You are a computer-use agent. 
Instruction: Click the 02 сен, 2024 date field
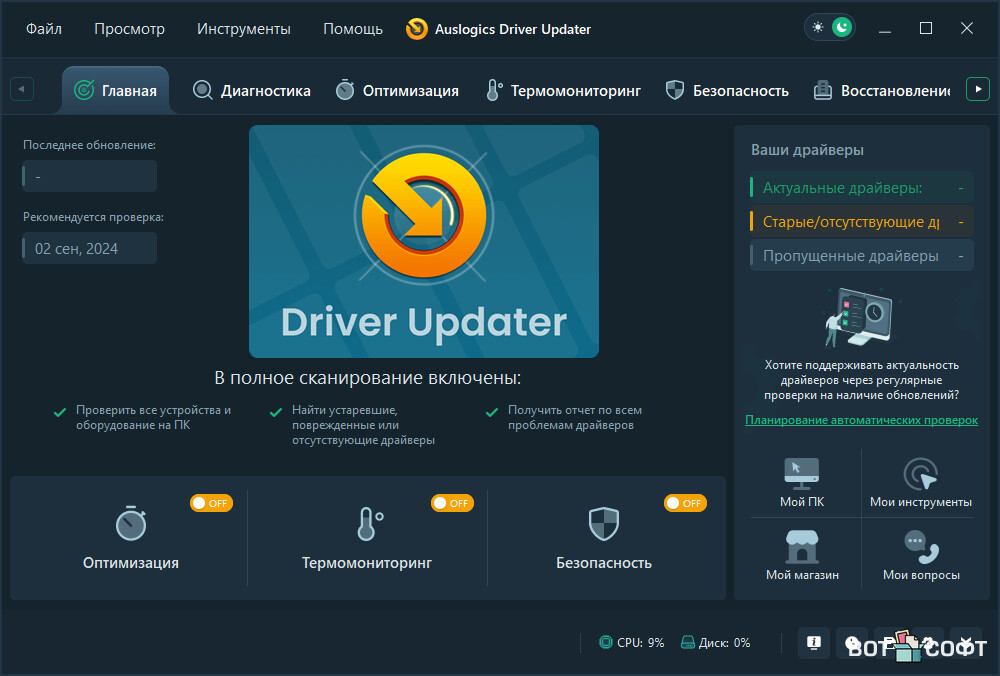(89, 248)
